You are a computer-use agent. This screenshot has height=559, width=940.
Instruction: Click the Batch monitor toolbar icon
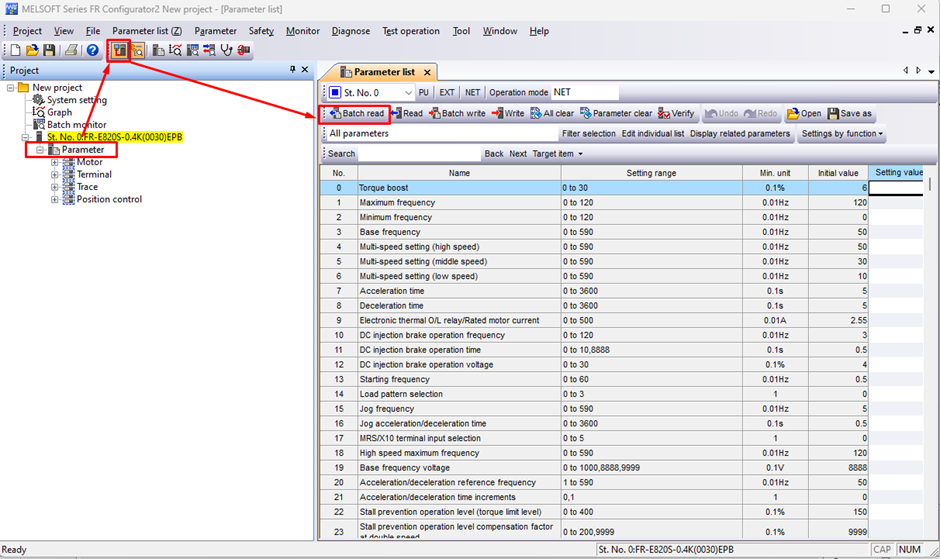(192, 50)
